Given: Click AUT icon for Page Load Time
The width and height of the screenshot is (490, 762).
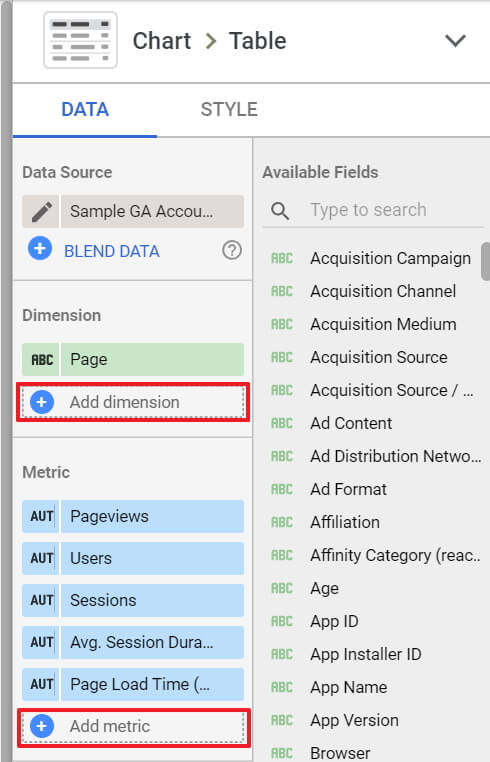Looking at the screenshot, I should 41,684.
